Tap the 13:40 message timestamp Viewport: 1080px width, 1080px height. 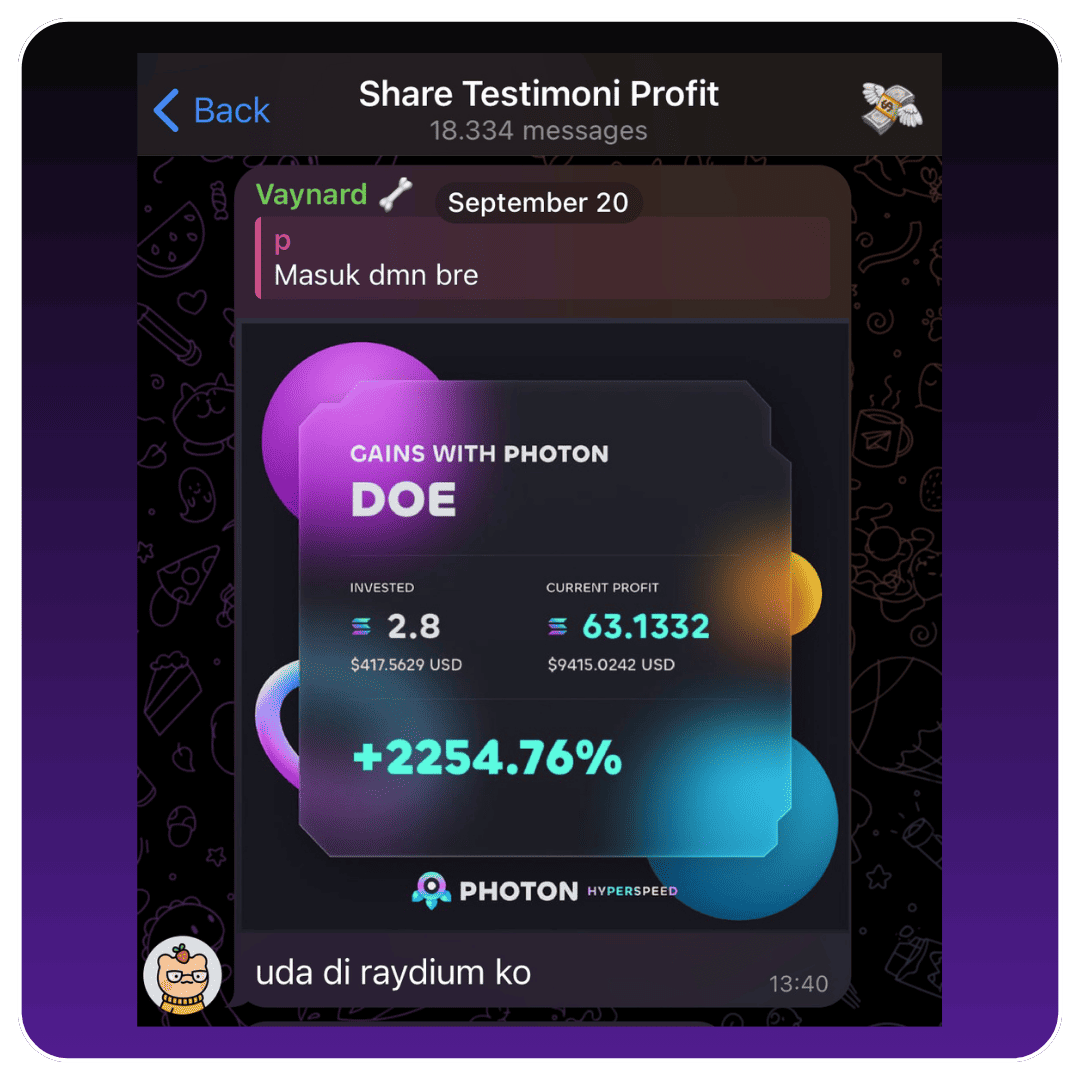798,984
